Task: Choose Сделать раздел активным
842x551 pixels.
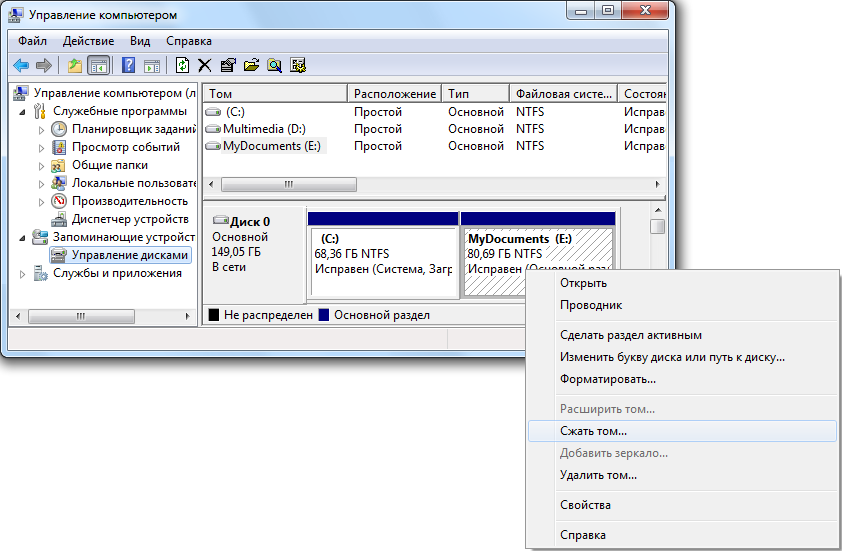Action: click(x=682, y=335)
